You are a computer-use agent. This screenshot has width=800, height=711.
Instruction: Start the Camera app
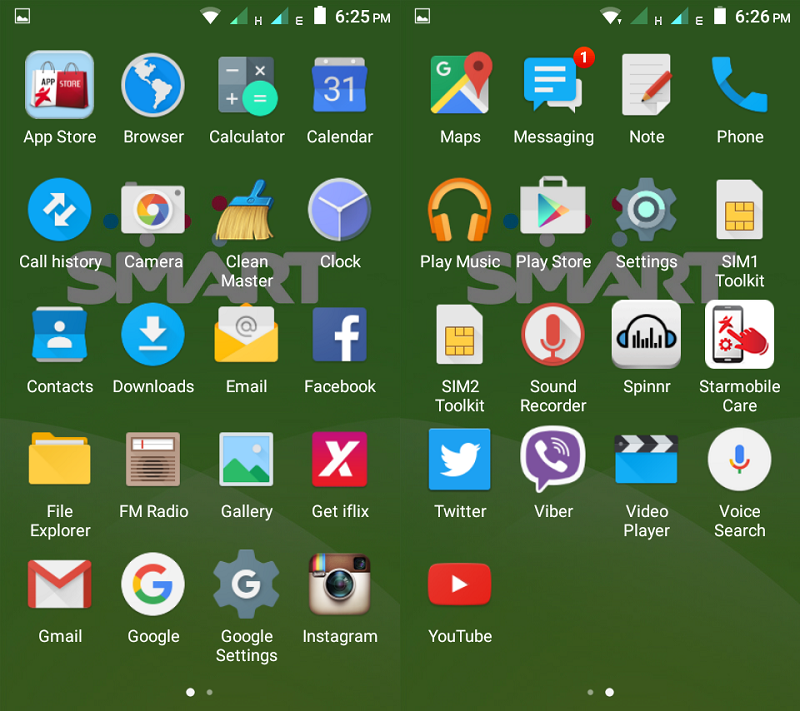(x=153, y=210)
